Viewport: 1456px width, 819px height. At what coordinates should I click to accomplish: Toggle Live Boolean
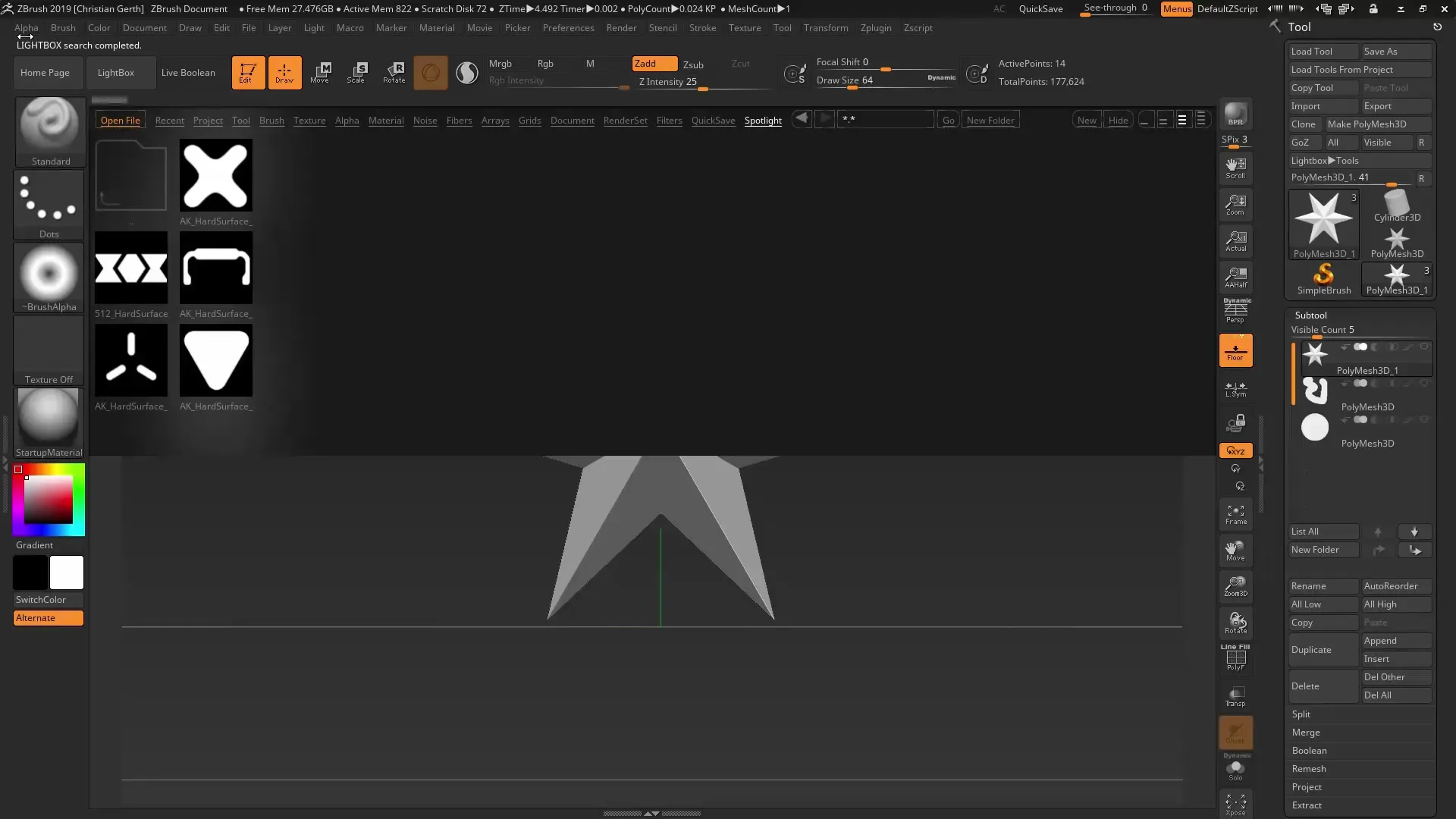(x=188, y=73)
